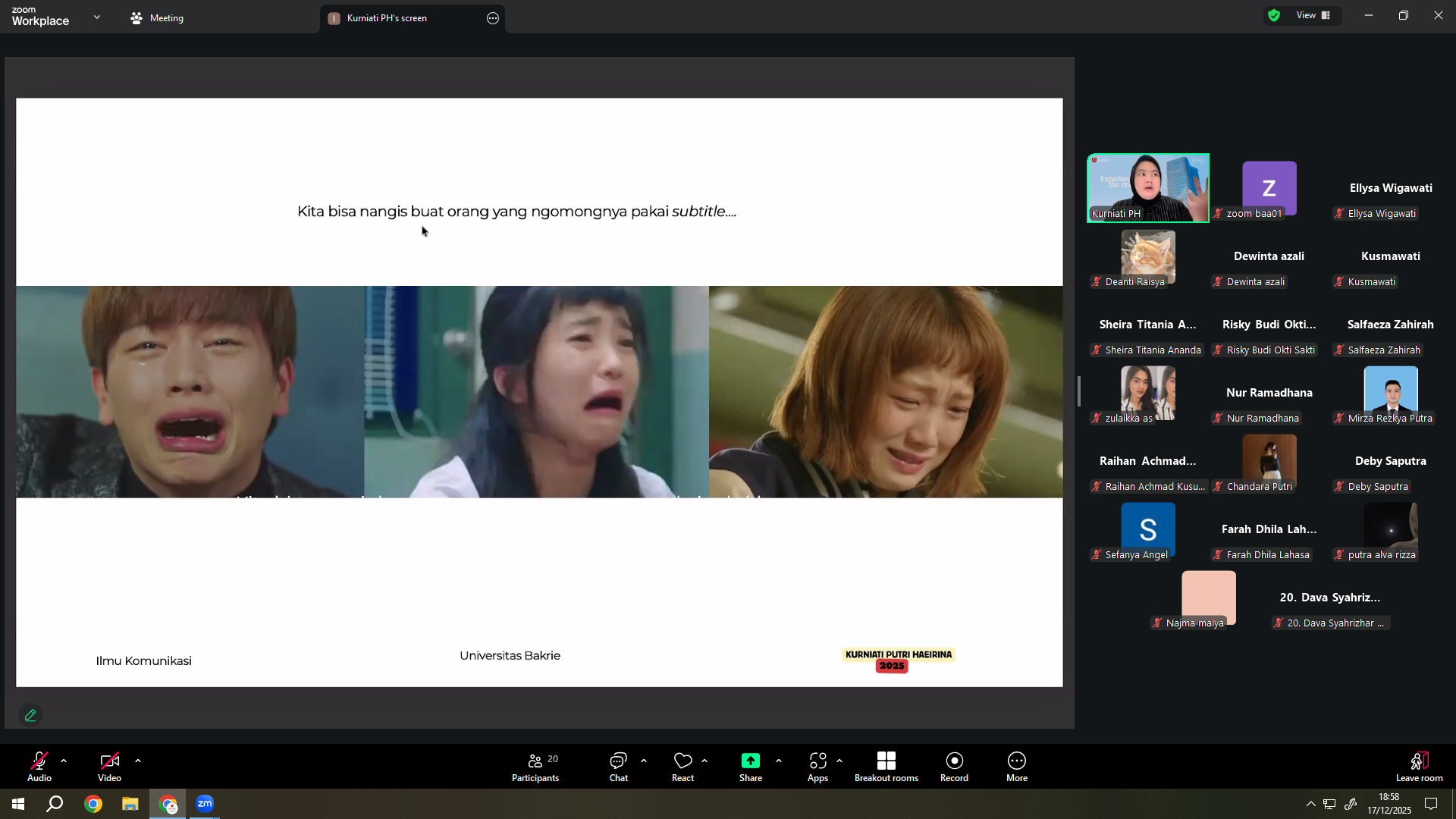
Task: Select Deanti Raisya participant tile
Action: click(1148, 256)
